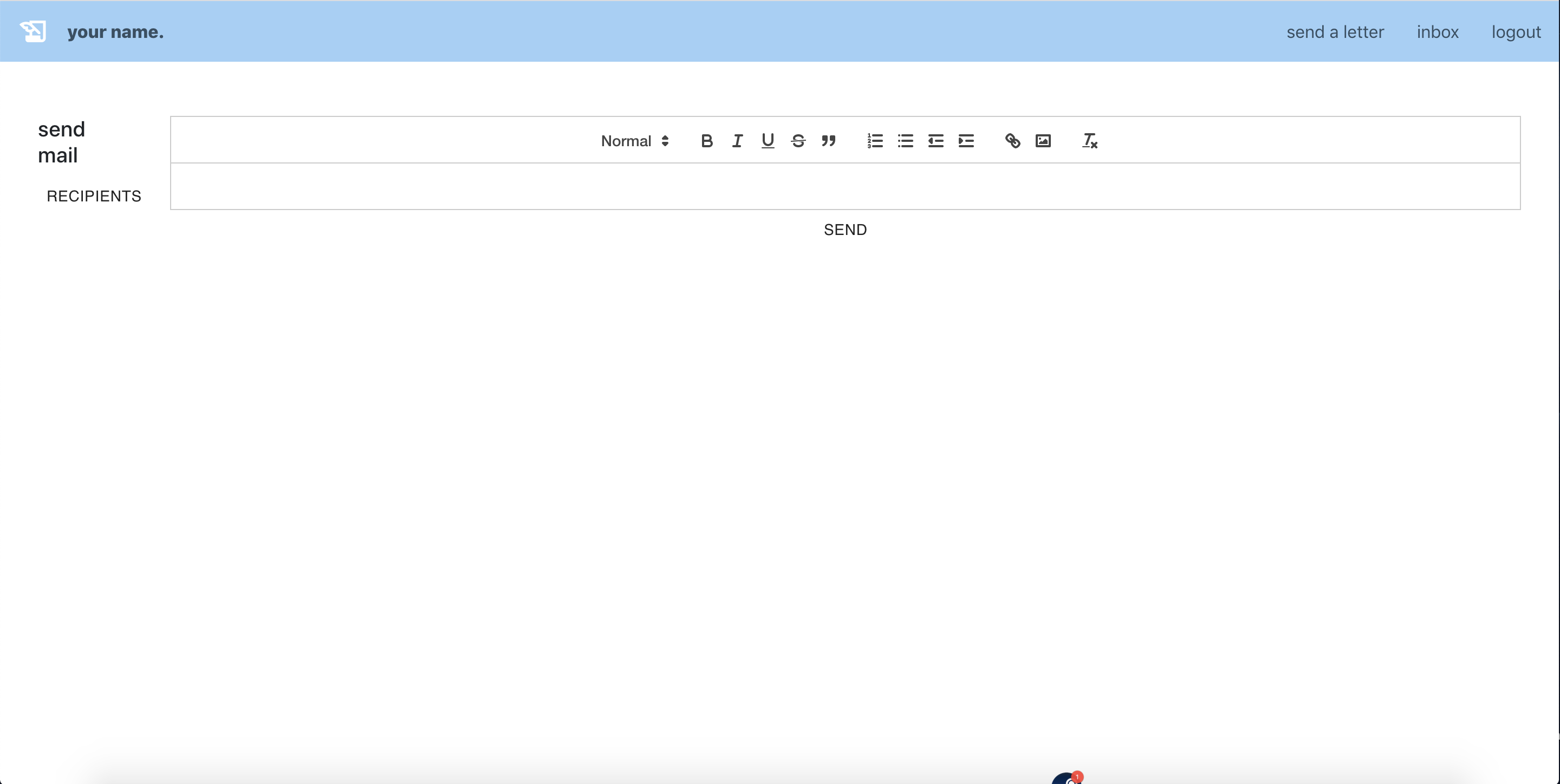This screenshot has height=784, width=1560.
Task: Insert a blockquote
Action: click(828, 141)
